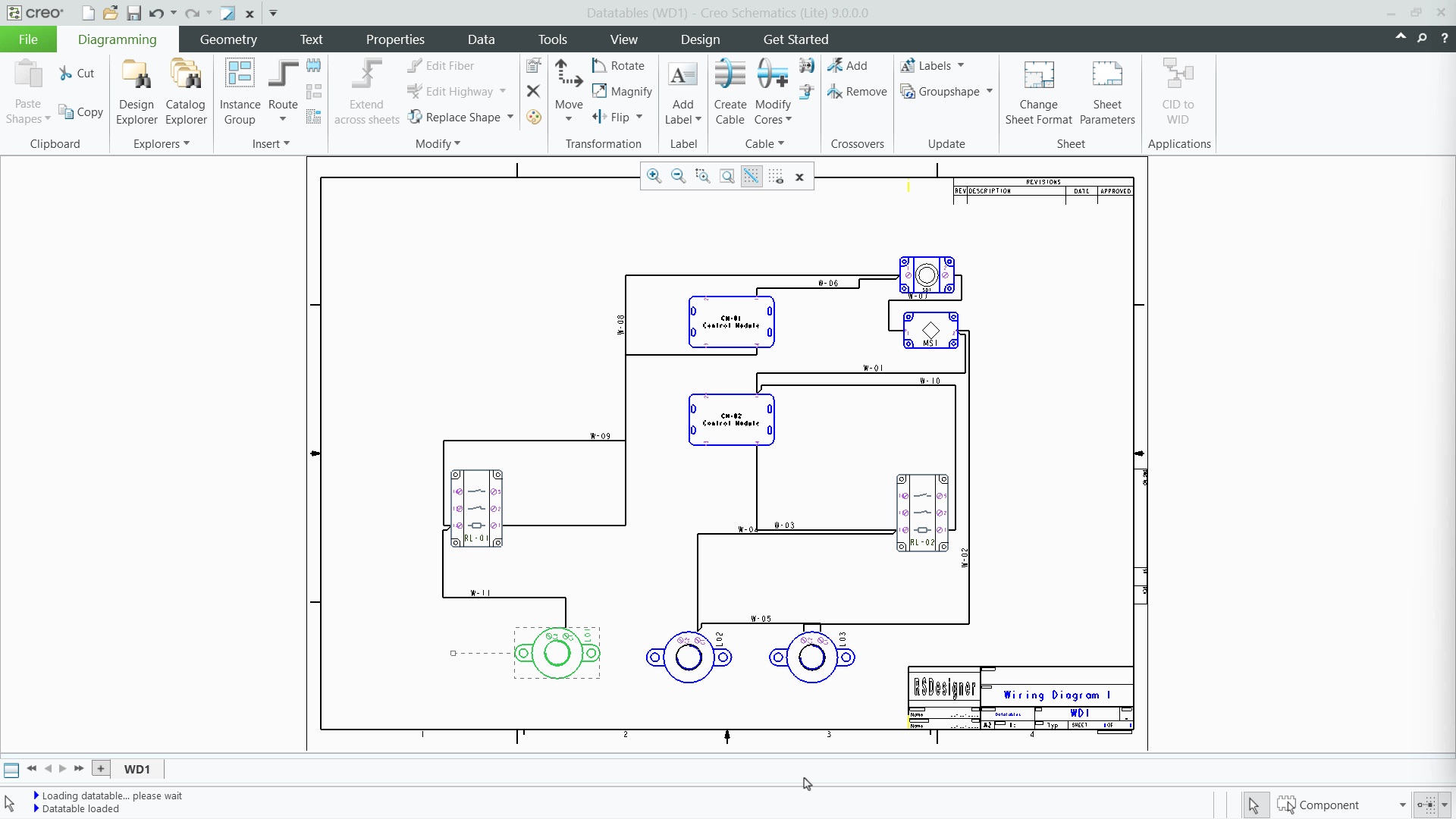Open Sheet Parameters

[x=1107, y=91]
